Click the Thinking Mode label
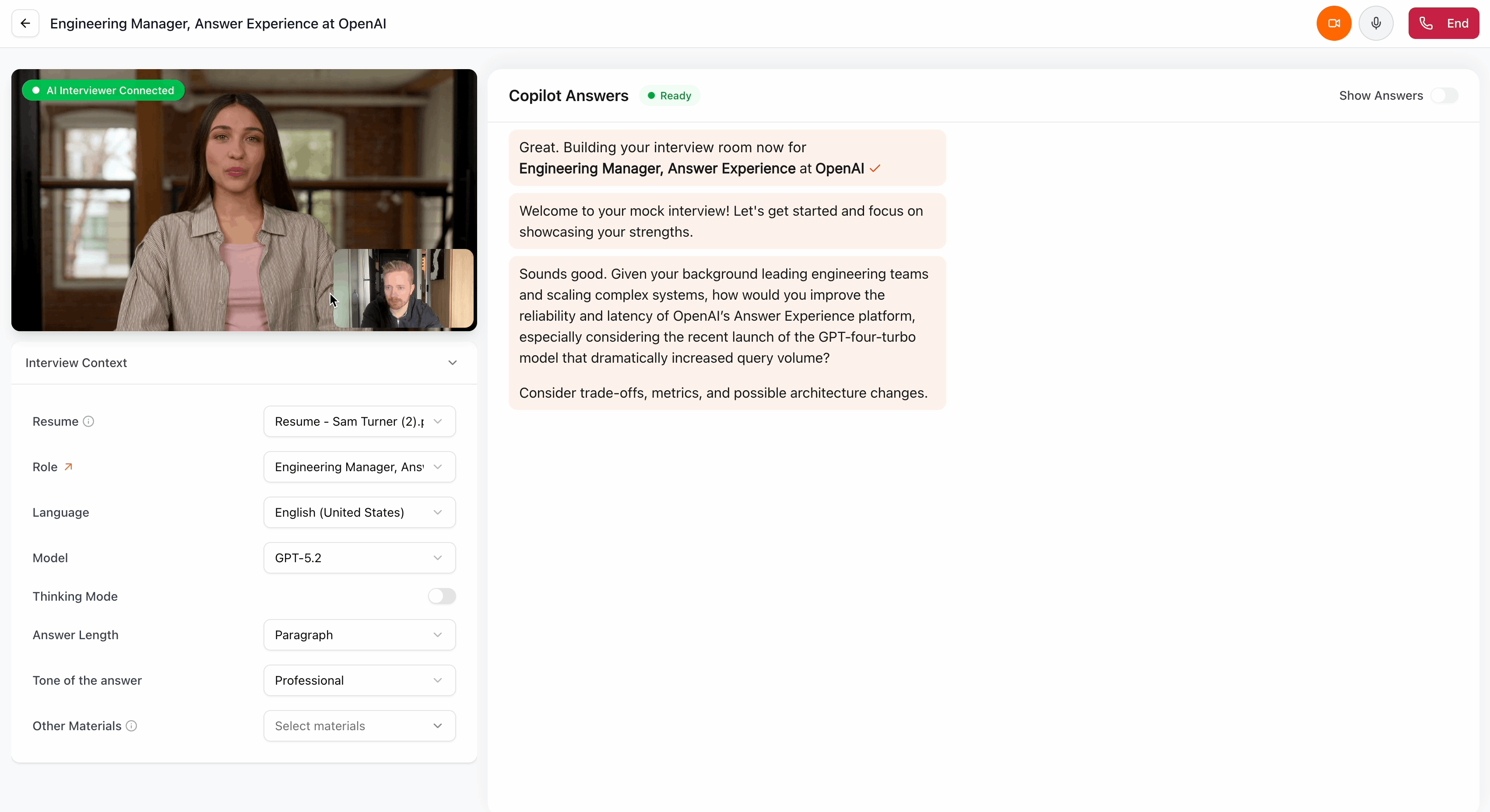The height and width of the screenshot is (812, 1490). point(75,596)
